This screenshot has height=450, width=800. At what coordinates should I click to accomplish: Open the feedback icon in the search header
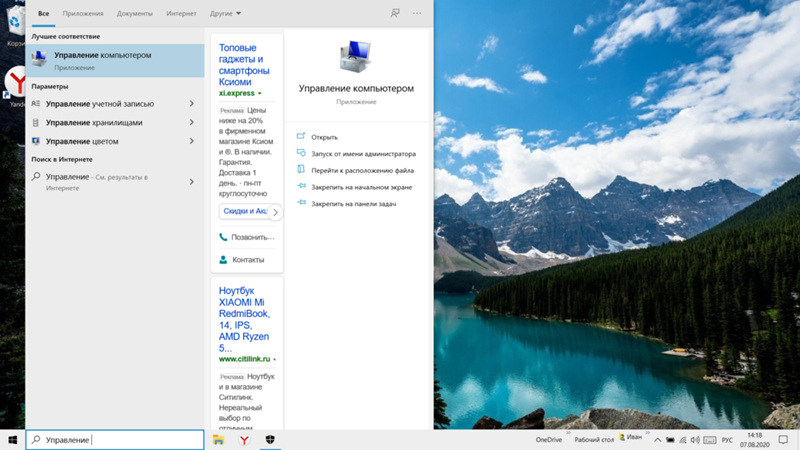coord(395,13)
